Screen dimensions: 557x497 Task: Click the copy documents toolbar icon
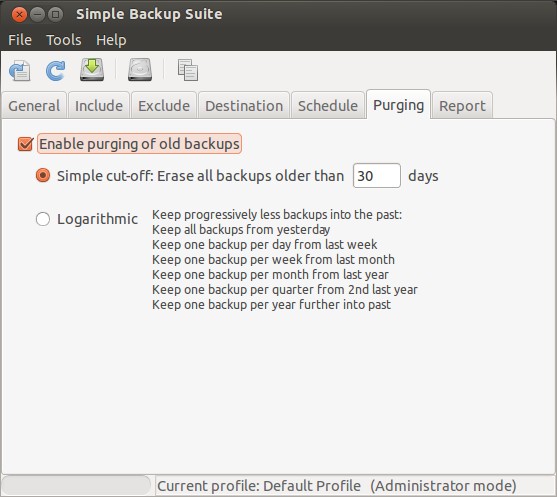[188, 70]
